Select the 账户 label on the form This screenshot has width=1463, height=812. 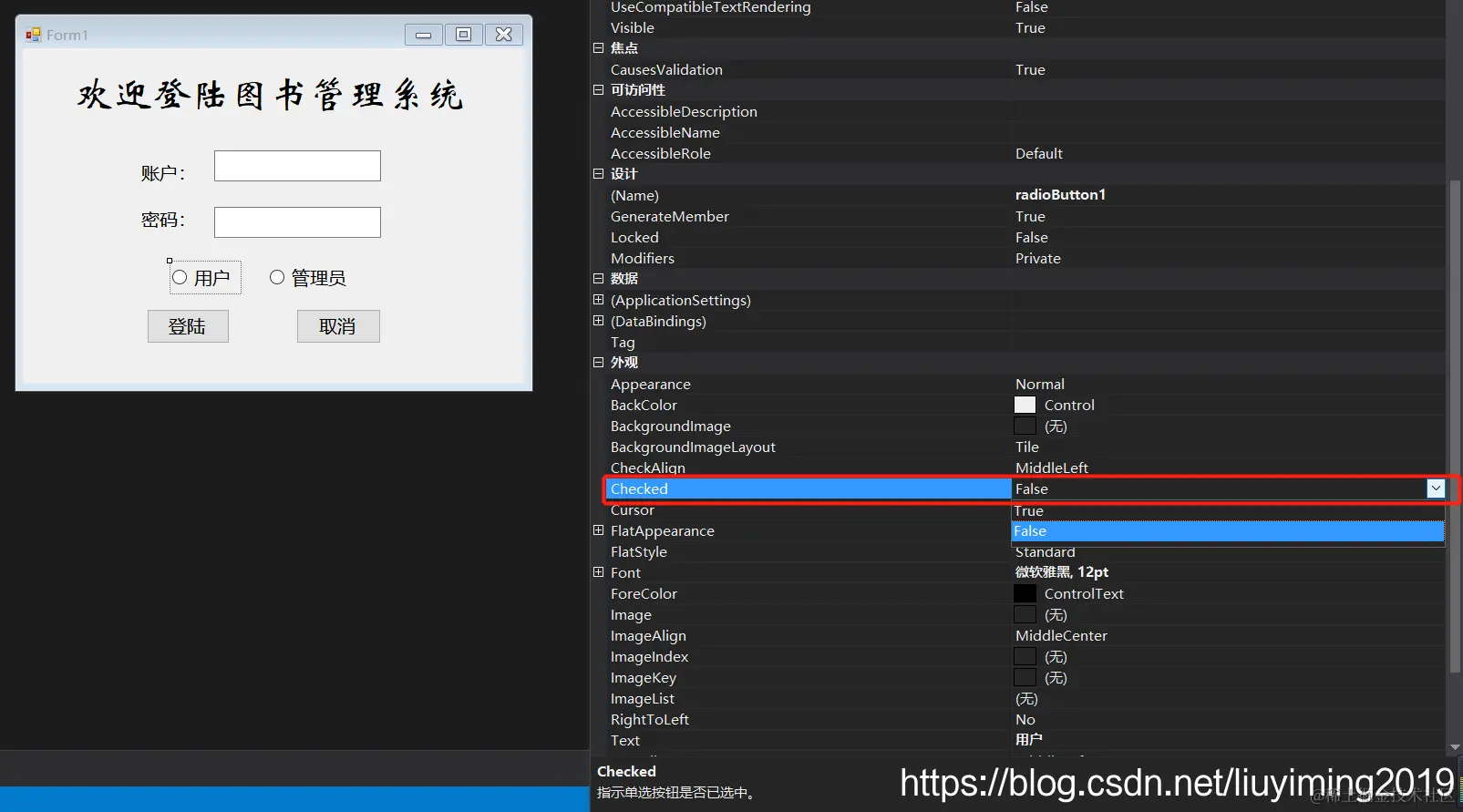click(x=163, y=173)
